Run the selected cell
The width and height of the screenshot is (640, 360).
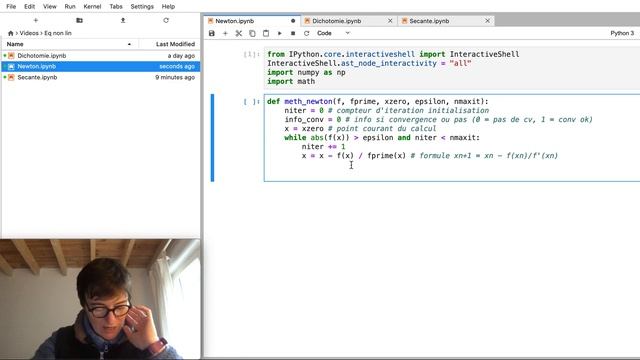tap(280, 33)
